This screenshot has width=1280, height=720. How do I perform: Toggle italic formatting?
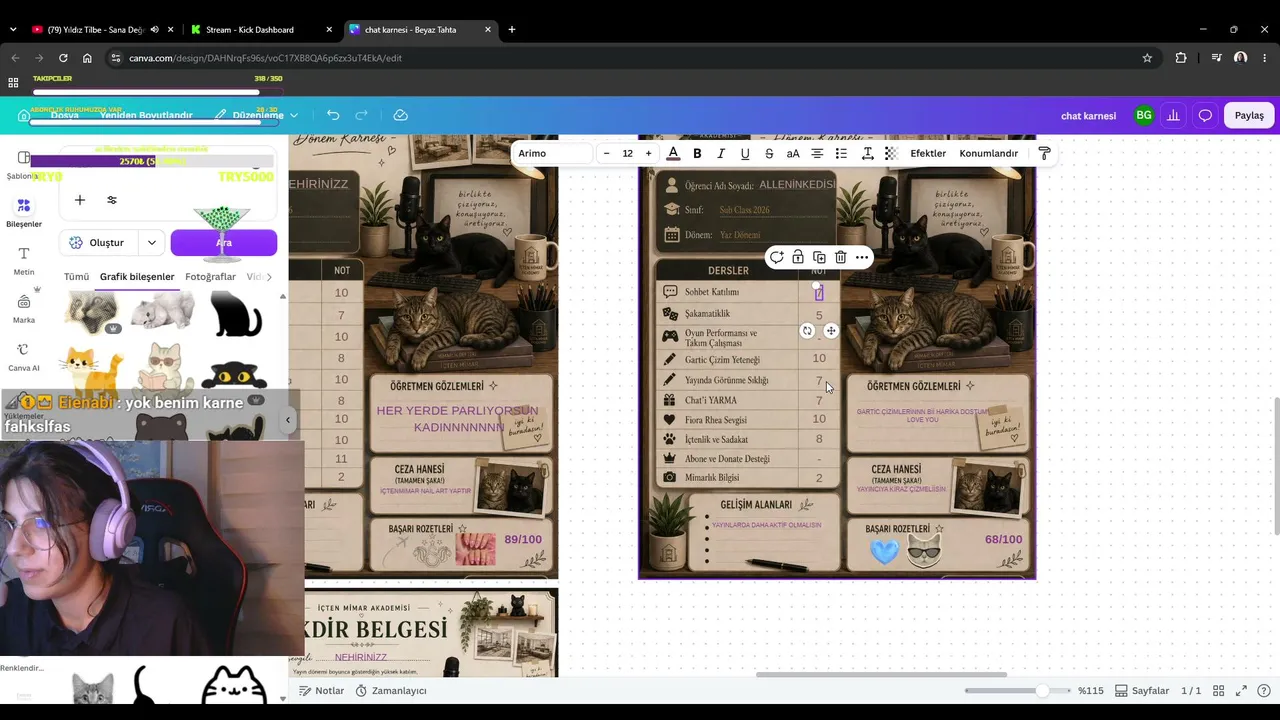[x=720, y=153]
